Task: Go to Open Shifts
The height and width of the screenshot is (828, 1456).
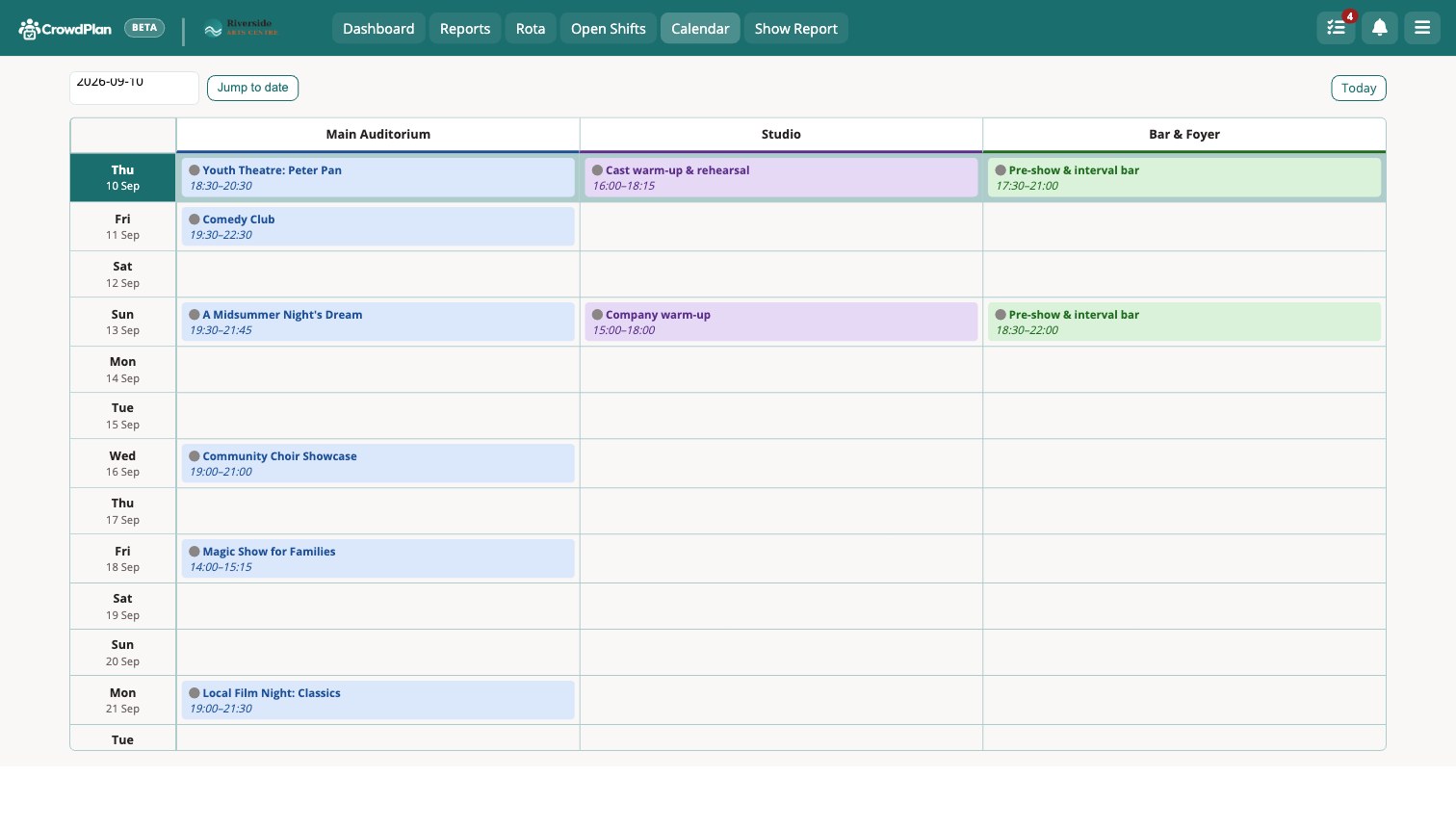Action: (x=609, y=29)
